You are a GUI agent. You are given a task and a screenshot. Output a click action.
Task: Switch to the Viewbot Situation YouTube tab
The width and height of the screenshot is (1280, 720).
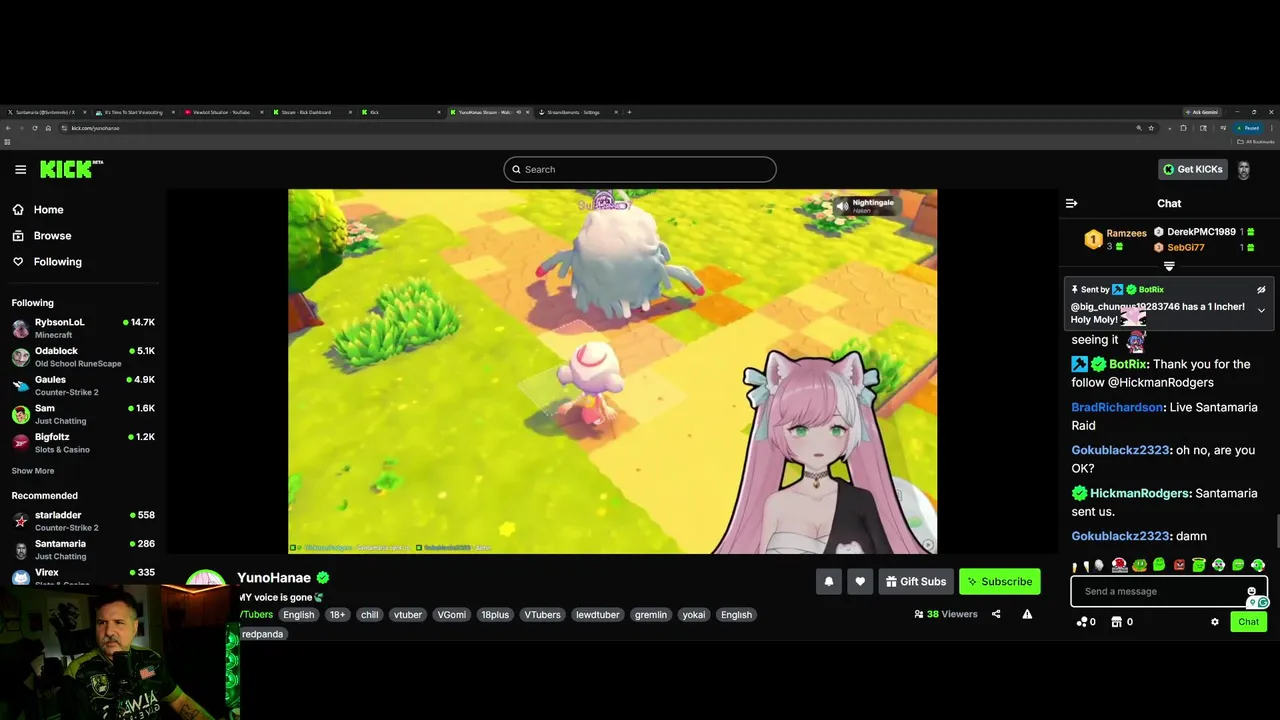(x=224, y=112)
